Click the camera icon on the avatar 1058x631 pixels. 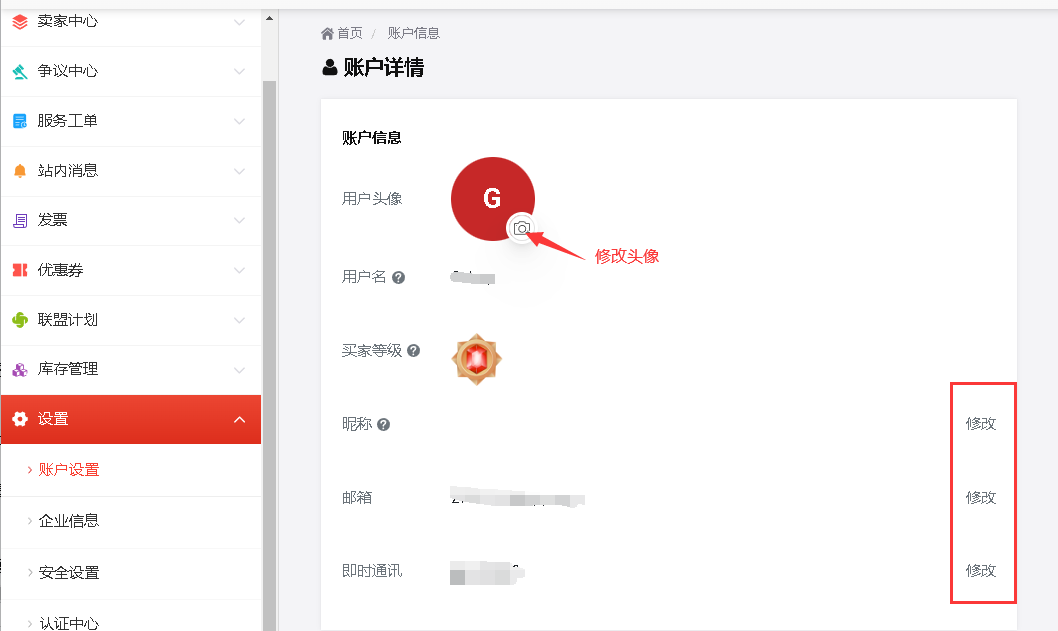[x=521, y=229]
